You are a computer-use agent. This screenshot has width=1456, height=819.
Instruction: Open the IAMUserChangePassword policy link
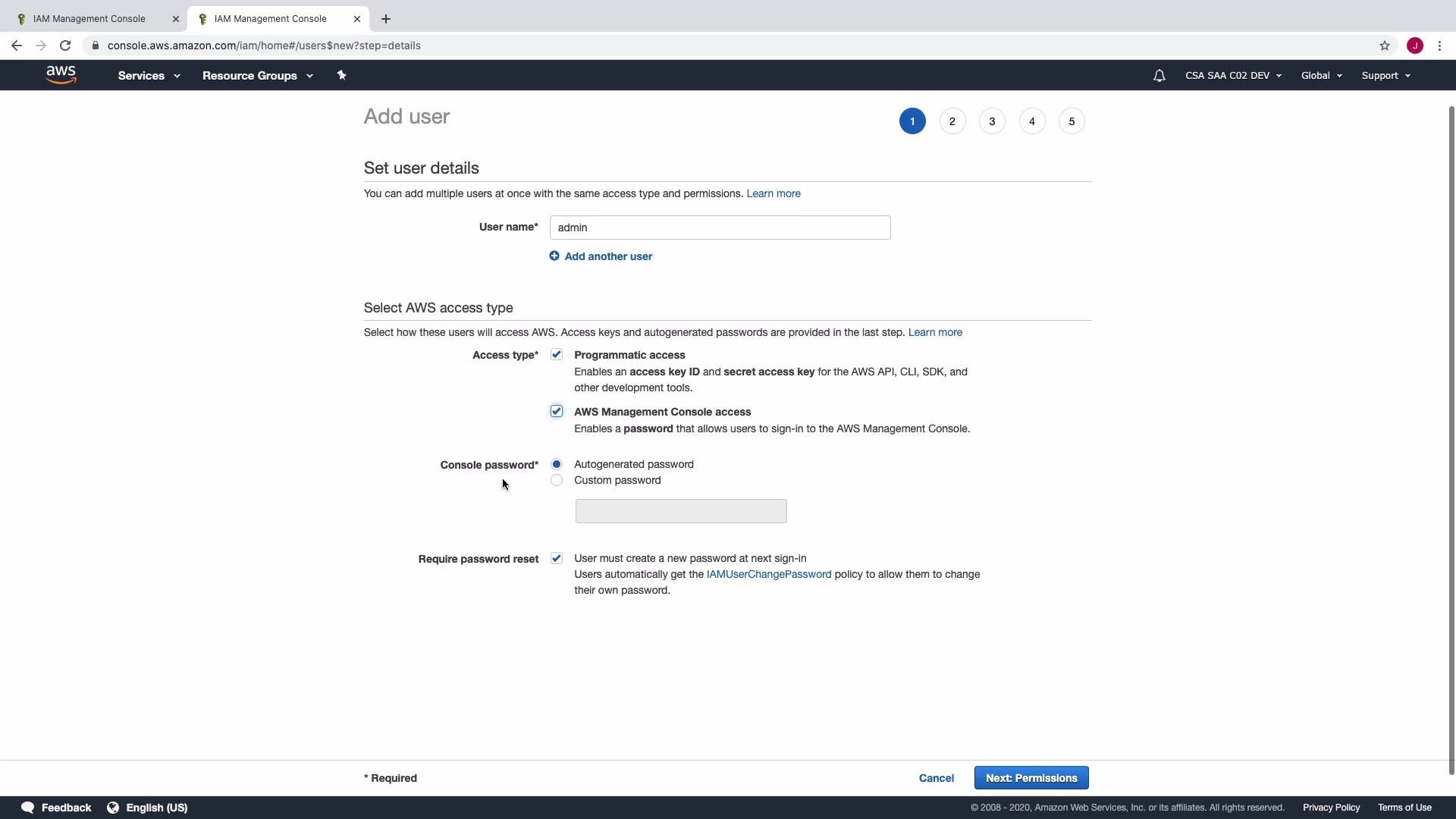pos(768,574)
